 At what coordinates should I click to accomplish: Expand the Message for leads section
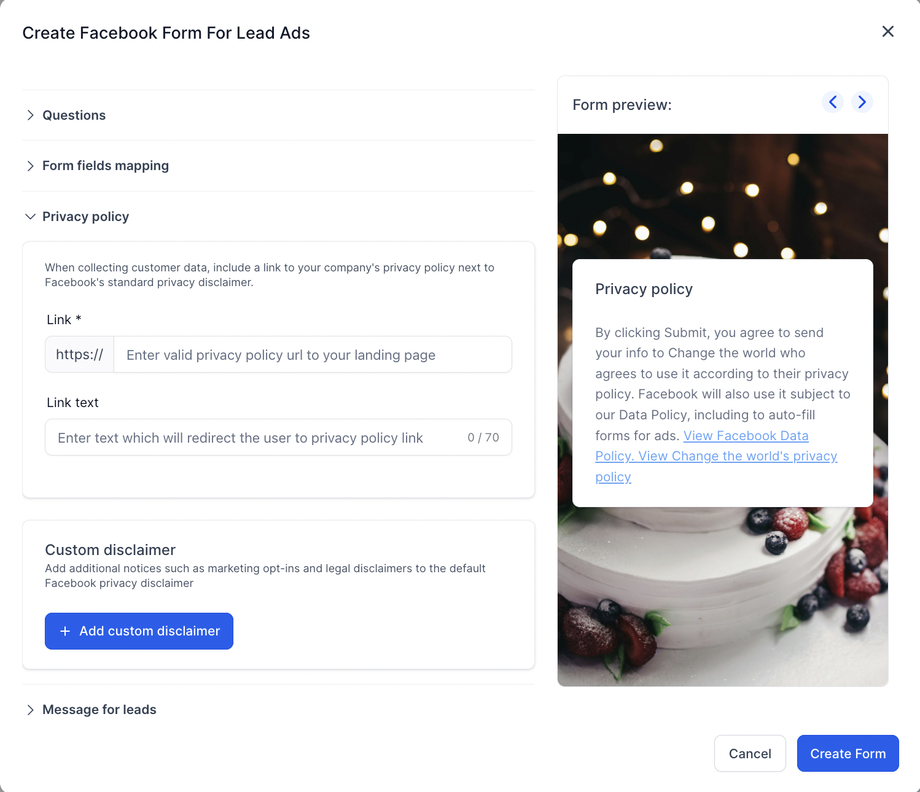point(99,710)
